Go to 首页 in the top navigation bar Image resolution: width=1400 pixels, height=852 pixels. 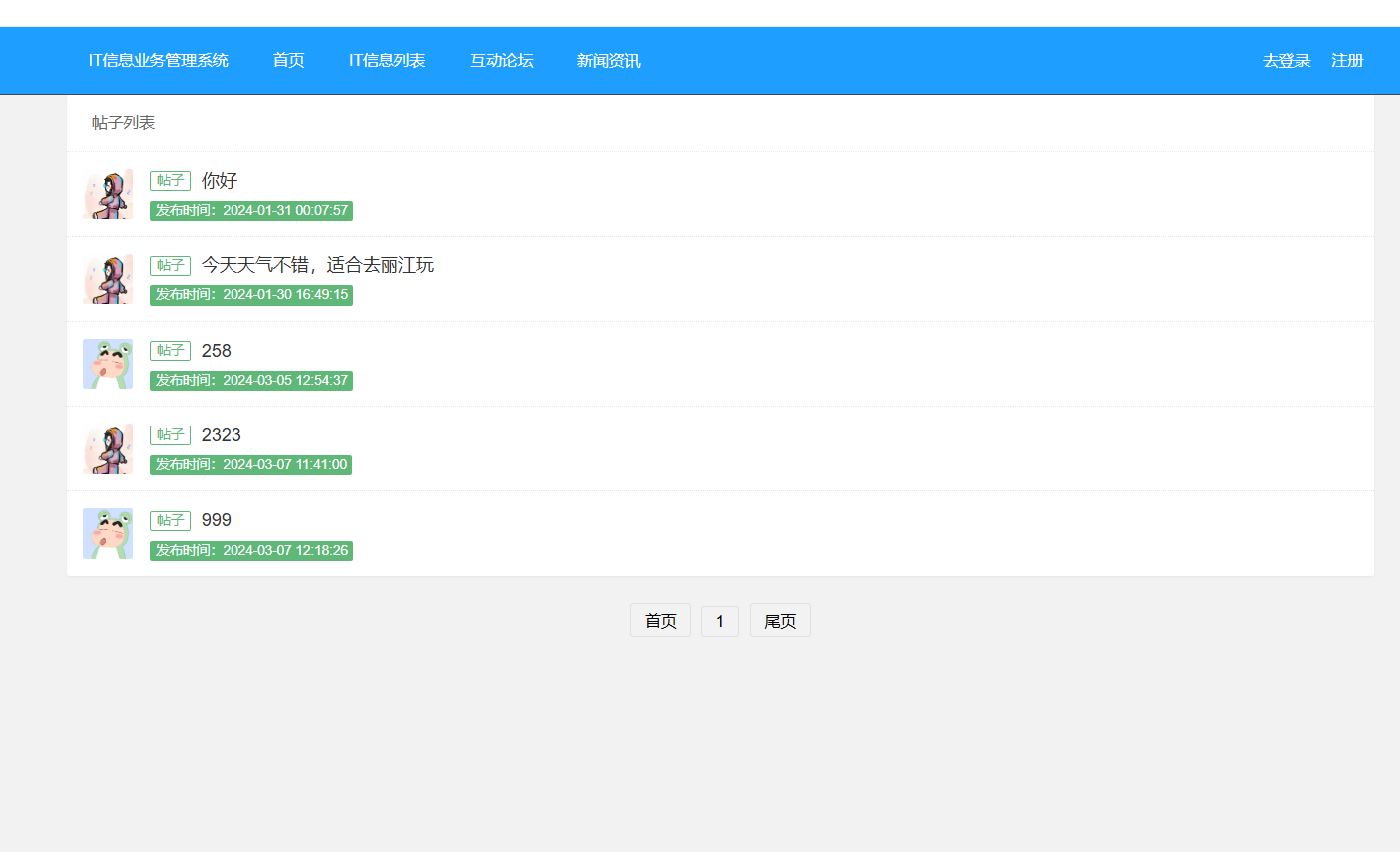coord(288,61)
